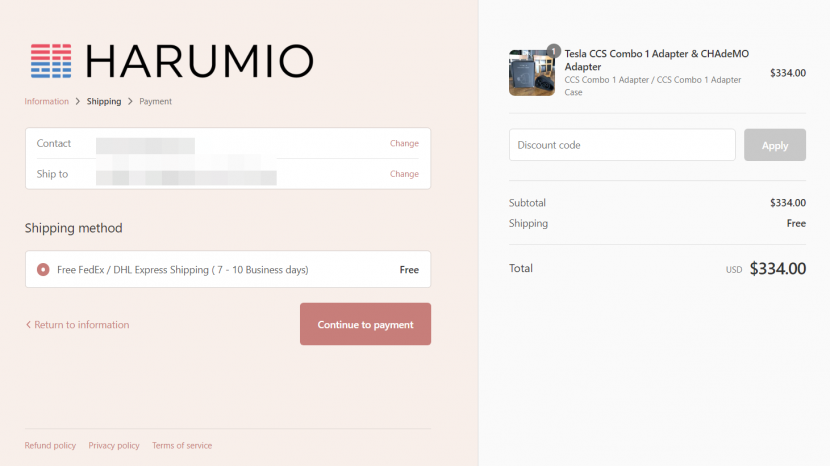The width and height of the screenshot is (830, 466).
Task: Open the Terms of service link
Action: (x=182, y=446)
